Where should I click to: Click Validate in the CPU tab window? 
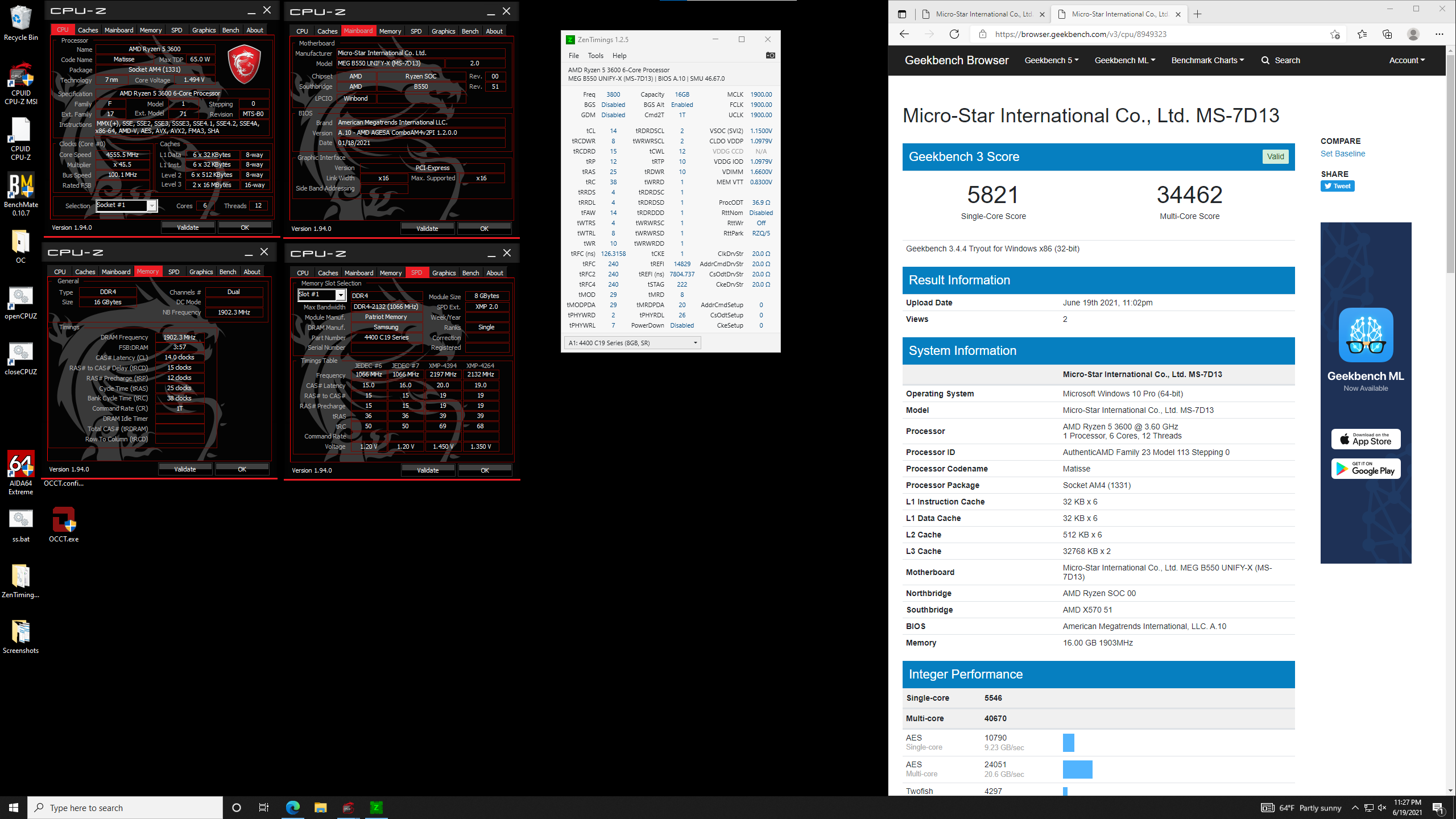[188, 227]
